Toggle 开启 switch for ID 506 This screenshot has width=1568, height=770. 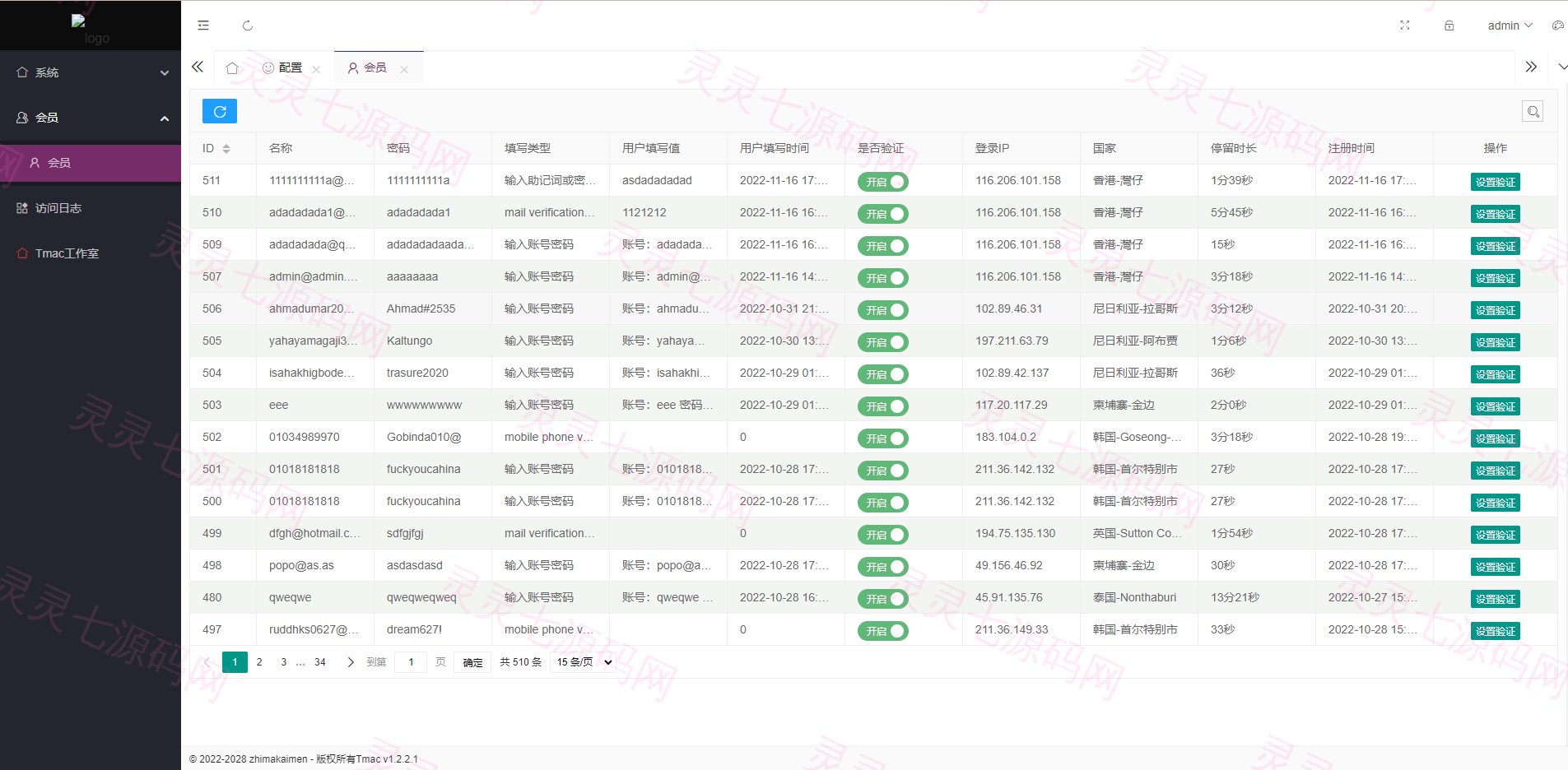click(x=882, y=310)
